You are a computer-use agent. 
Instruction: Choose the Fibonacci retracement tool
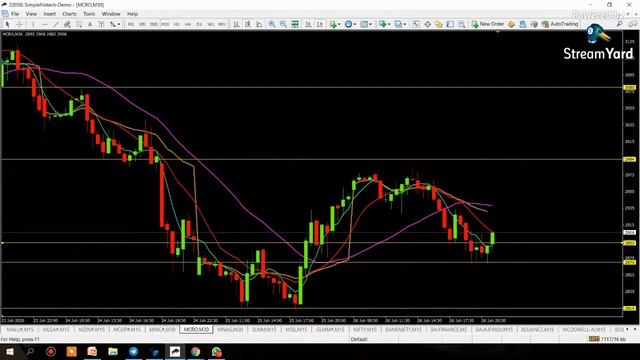(79, 24)
